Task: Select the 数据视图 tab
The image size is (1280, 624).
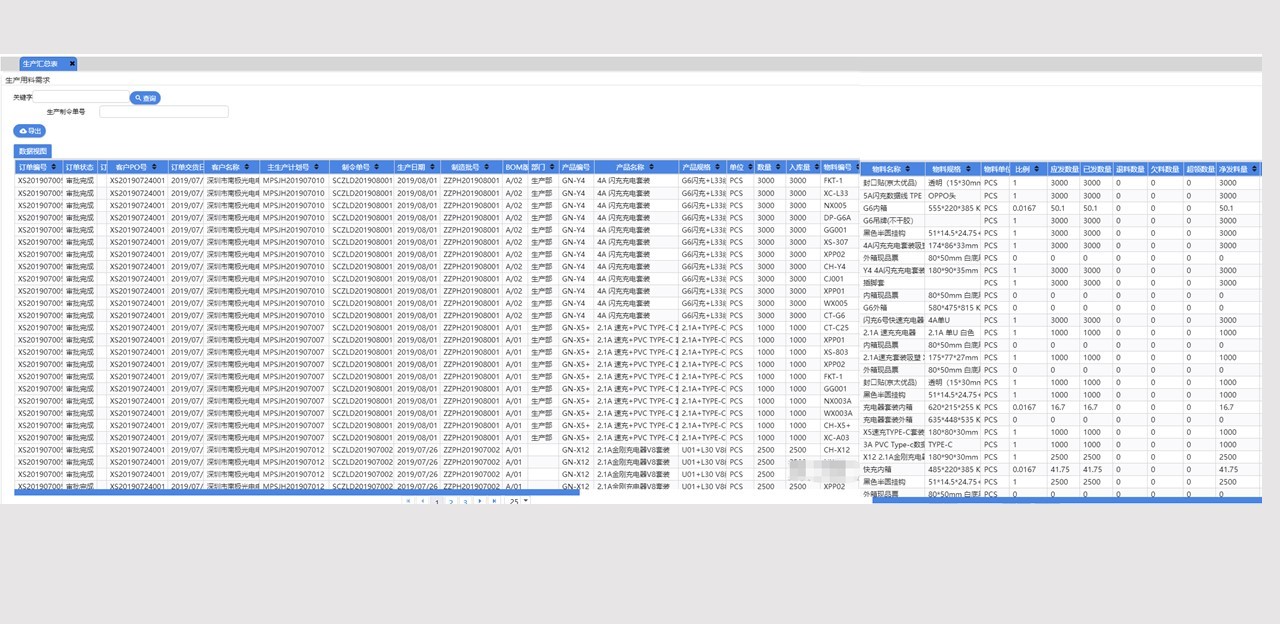Action: pos(32,151)
